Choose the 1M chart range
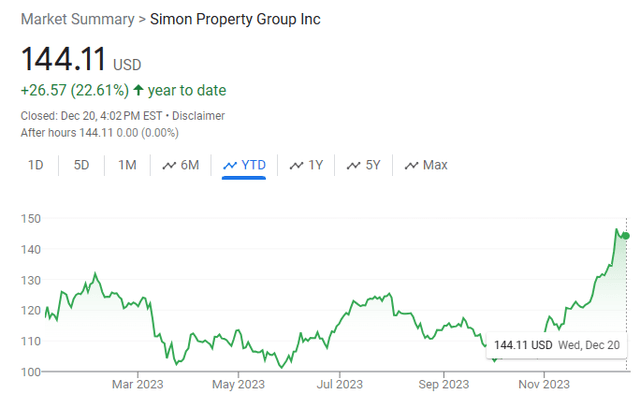640x394 pixels. click(127, 165)
